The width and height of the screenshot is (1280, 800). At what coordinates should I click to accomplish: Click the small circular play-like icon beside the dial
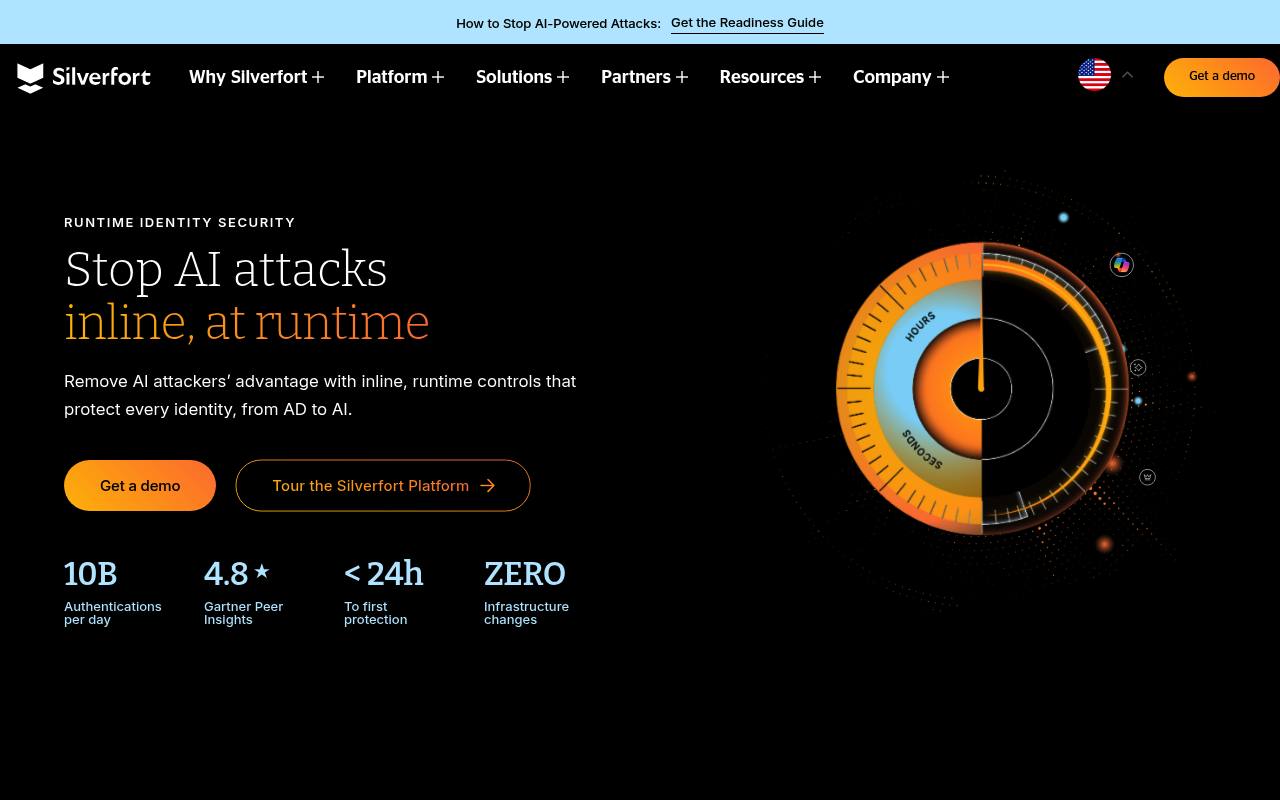coord(1138,368)
